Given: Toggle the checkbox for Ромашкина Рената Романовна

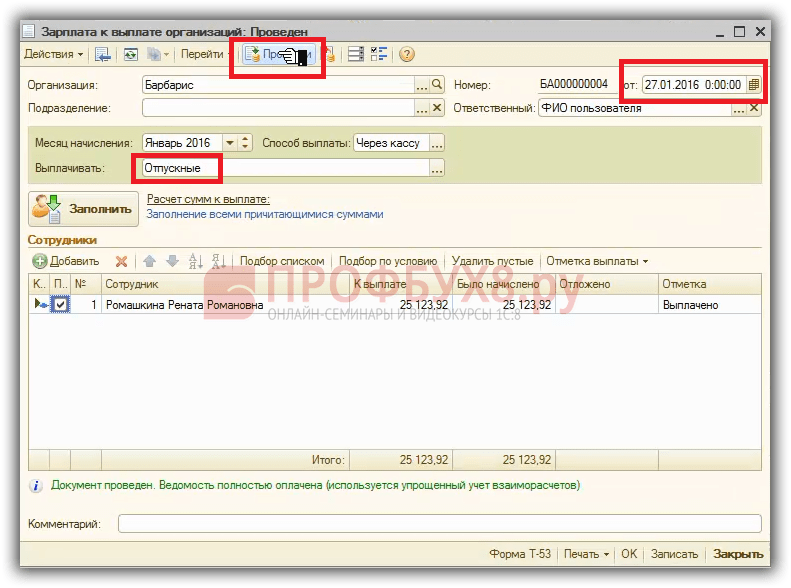Looking at the screenshot, I should (x=60, y=305).
